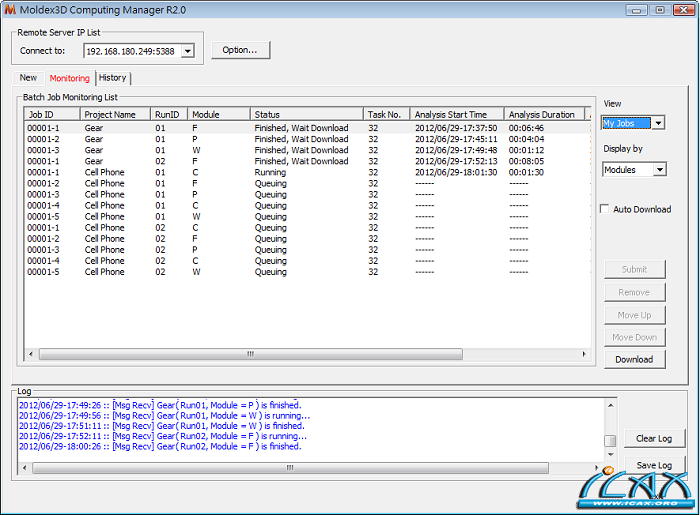
Task: Click the log vertical scrollbar up arrow
Action: 610,405
